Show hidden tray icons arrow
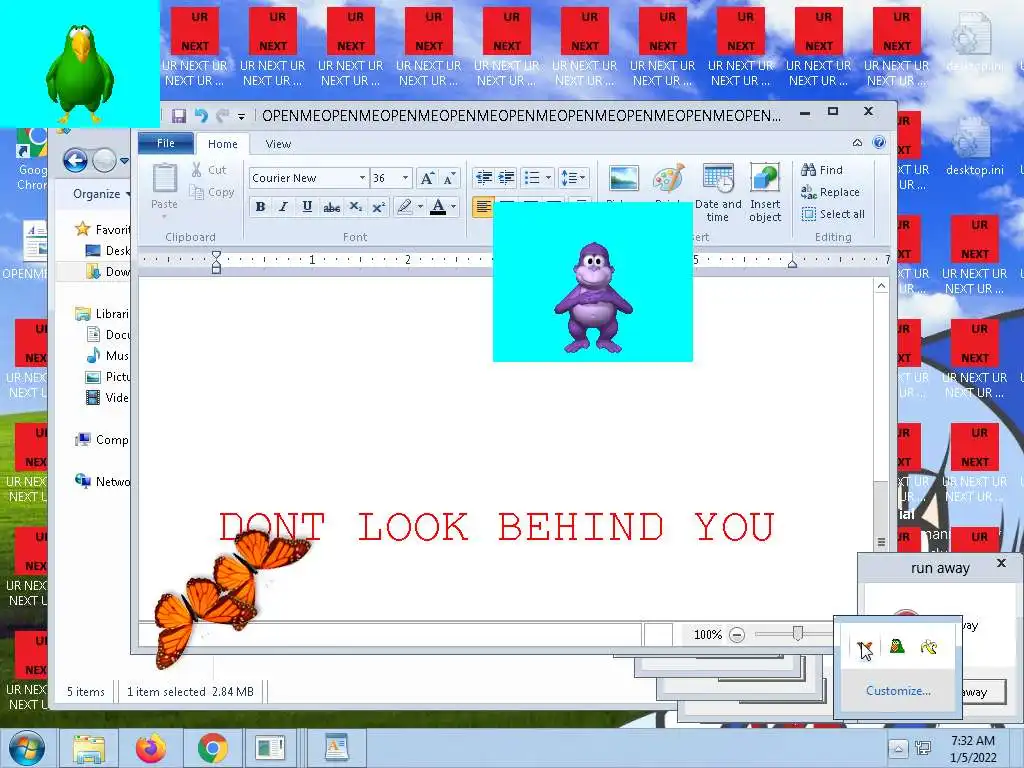 click(898, 748)
